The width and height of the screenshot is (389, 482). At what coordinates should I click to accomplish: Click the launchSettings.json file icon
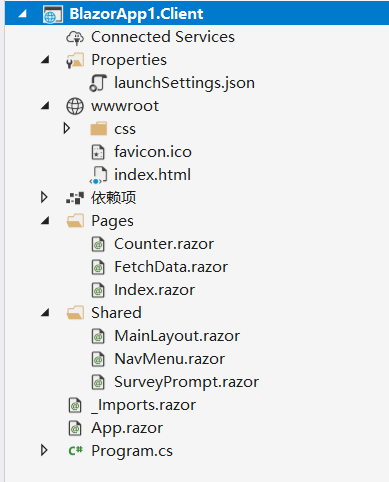(98, 83)
